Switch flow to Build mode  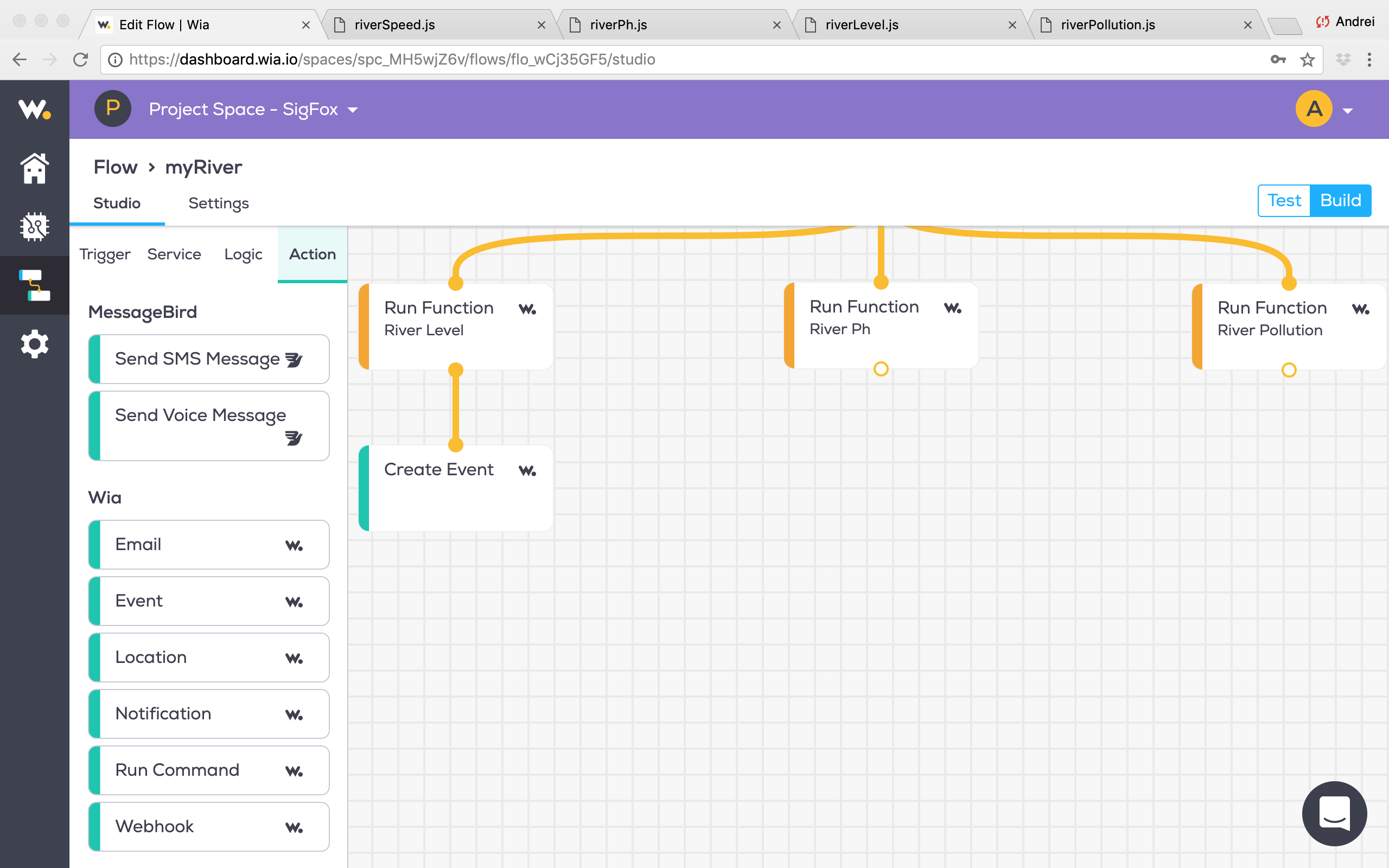[1340, 200]
